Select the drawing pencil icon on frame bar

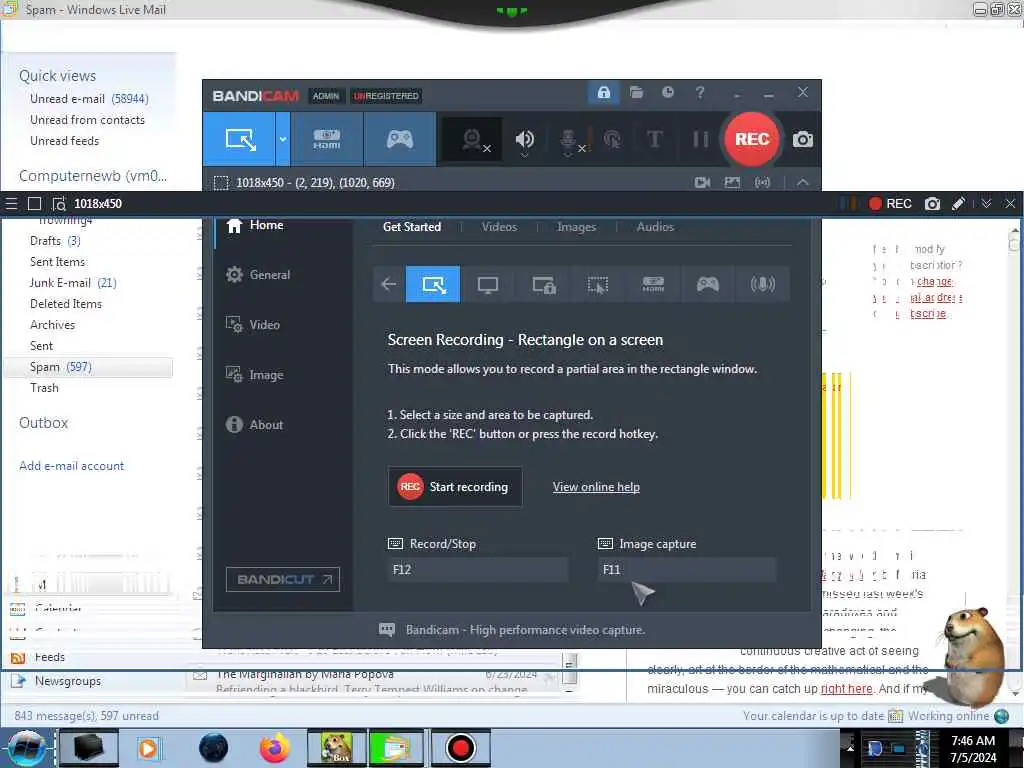click(958, 204)
